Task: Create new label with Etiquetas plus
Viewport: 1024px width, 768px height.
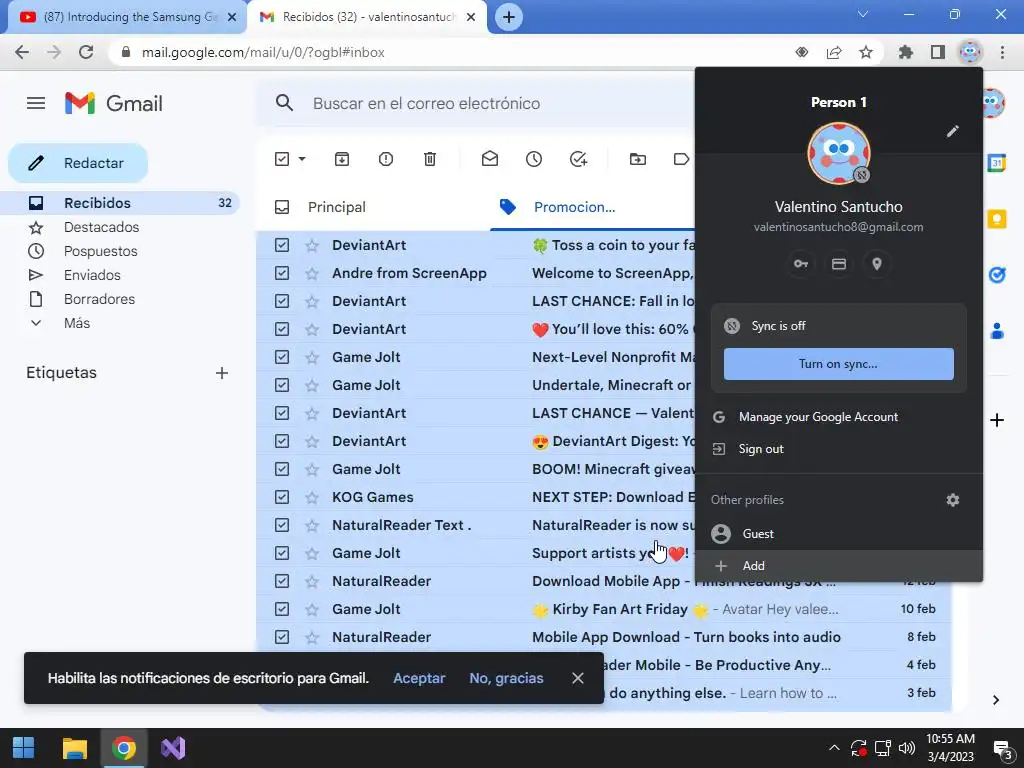Action: [222, 373]
